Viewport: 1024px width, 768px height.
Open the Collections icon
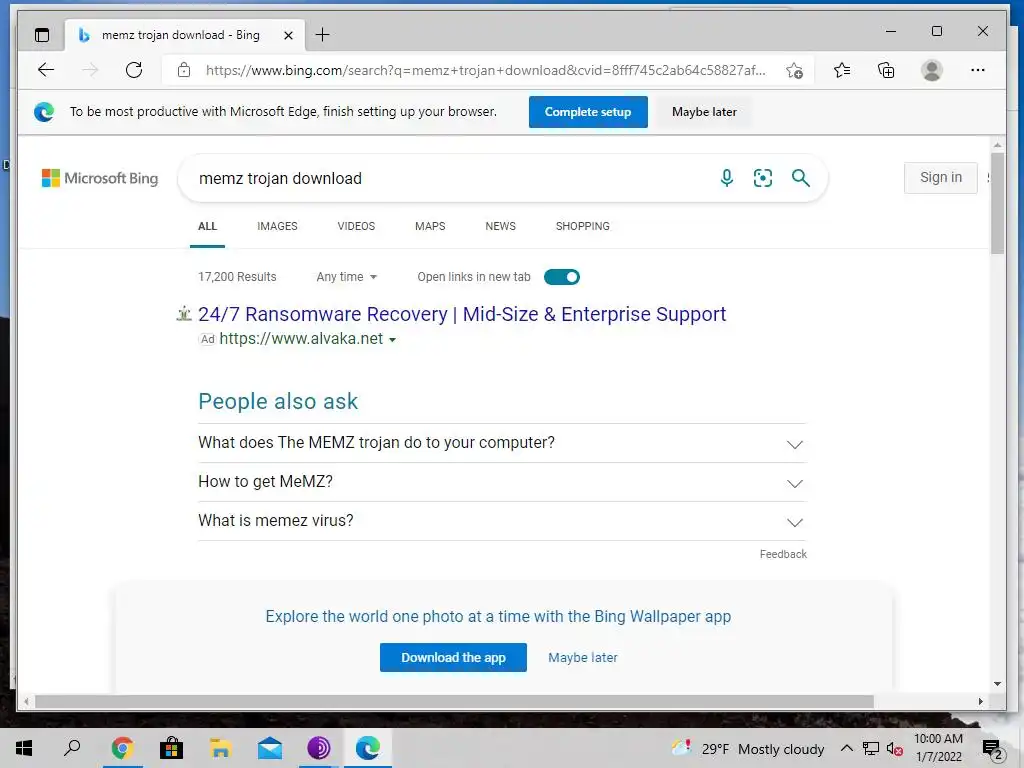pyautogui.click(x=886, y=70)
